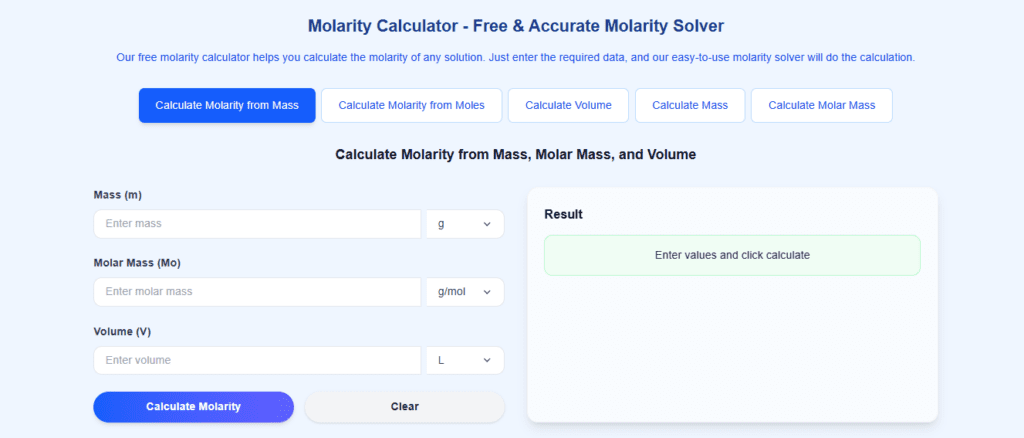Click the Enter mass input field

257,224
